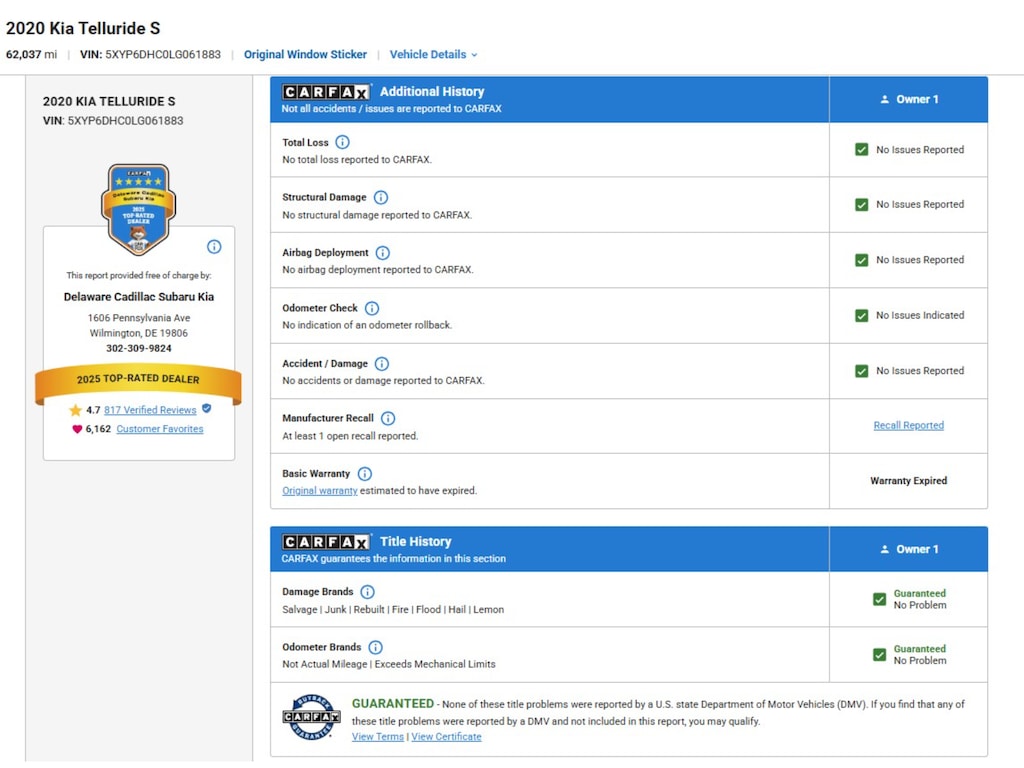The height and width of the screenshot is (768, 1024).
Task: Click the Odometer Brands info icon
Action: click(x=376, y=648)
